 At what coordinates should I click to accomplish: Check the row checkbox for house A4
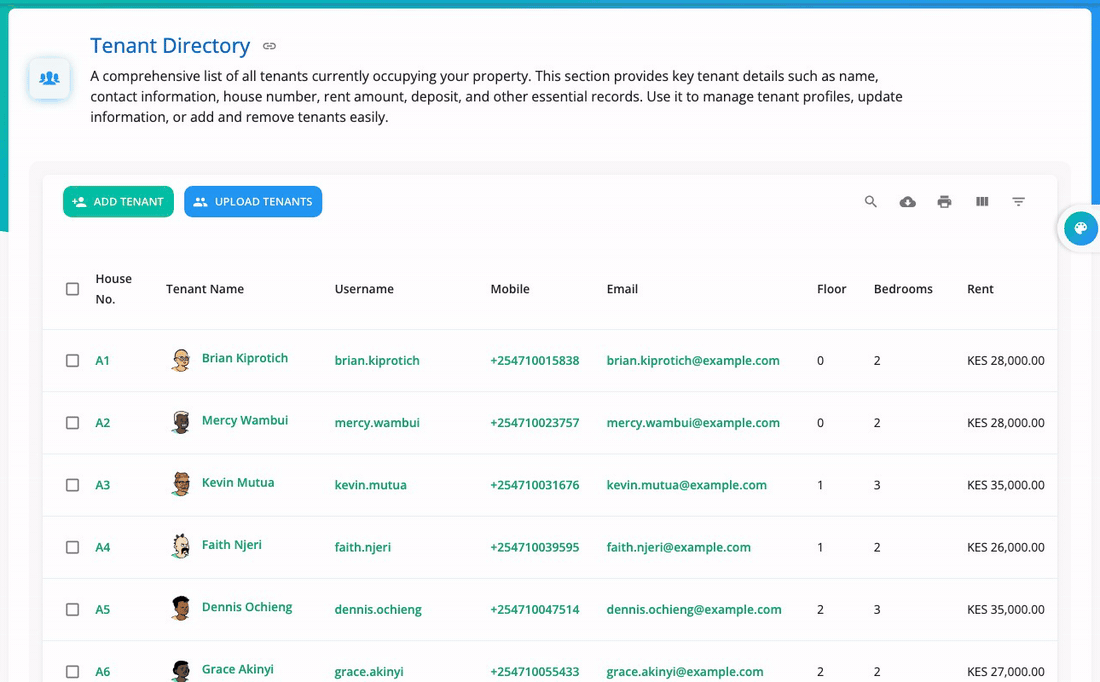pos(72,547)
